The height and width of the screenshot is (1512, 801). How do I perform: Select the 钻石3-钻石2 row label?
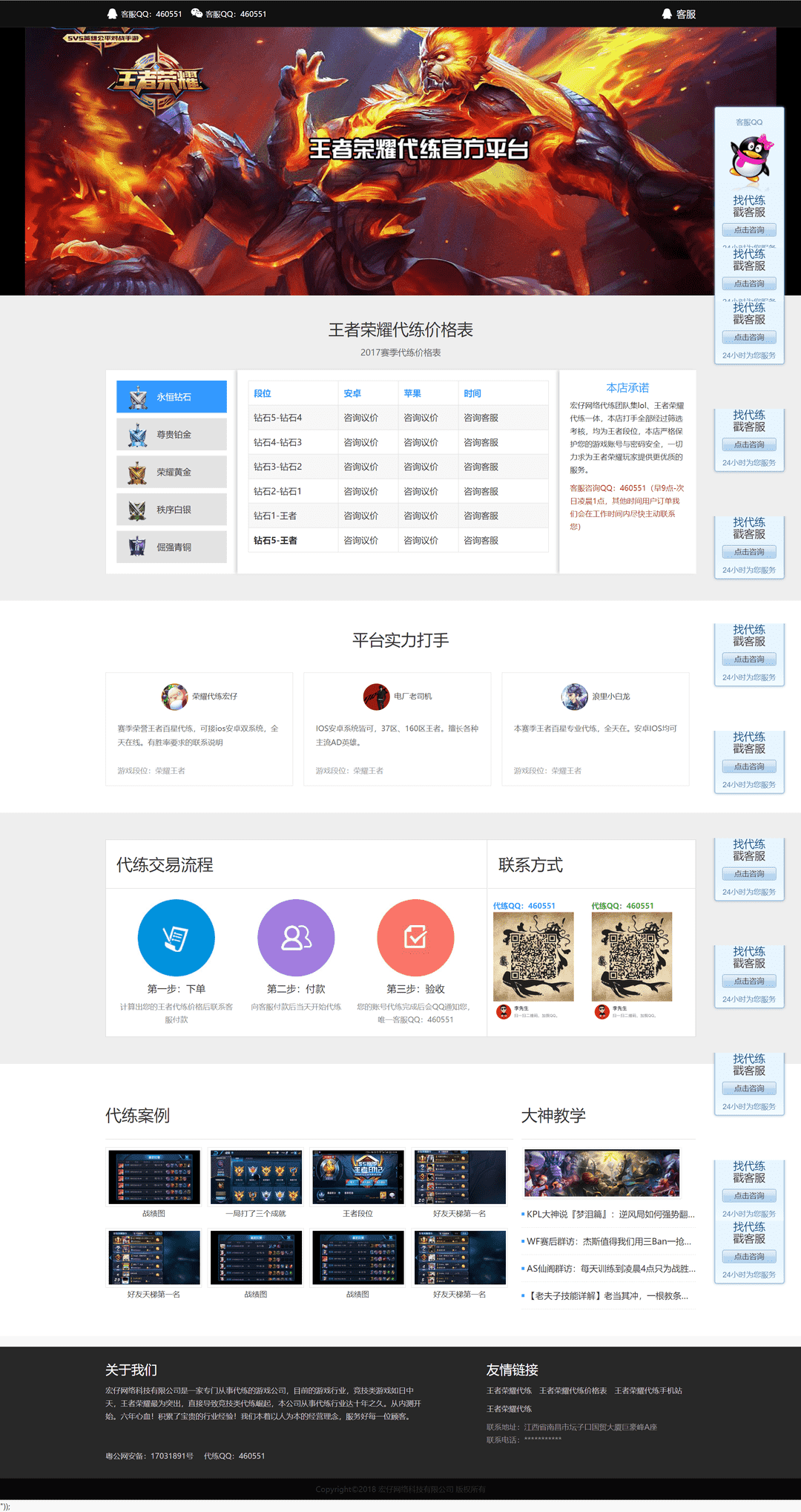(278, 467)
